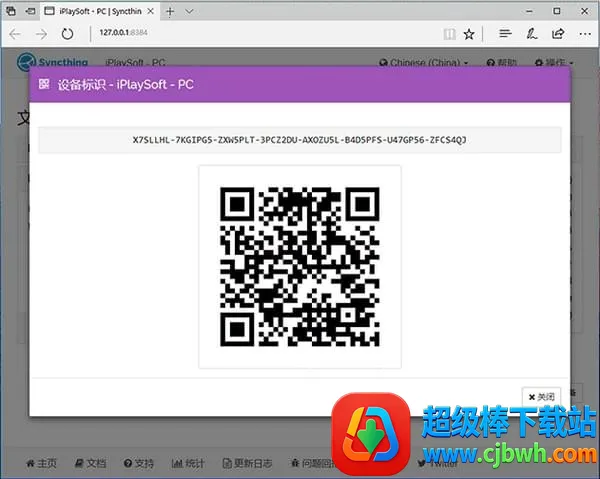600x479 pixels.
Task: Click the device ID string starting X7SLLHL
Action: 299,140
